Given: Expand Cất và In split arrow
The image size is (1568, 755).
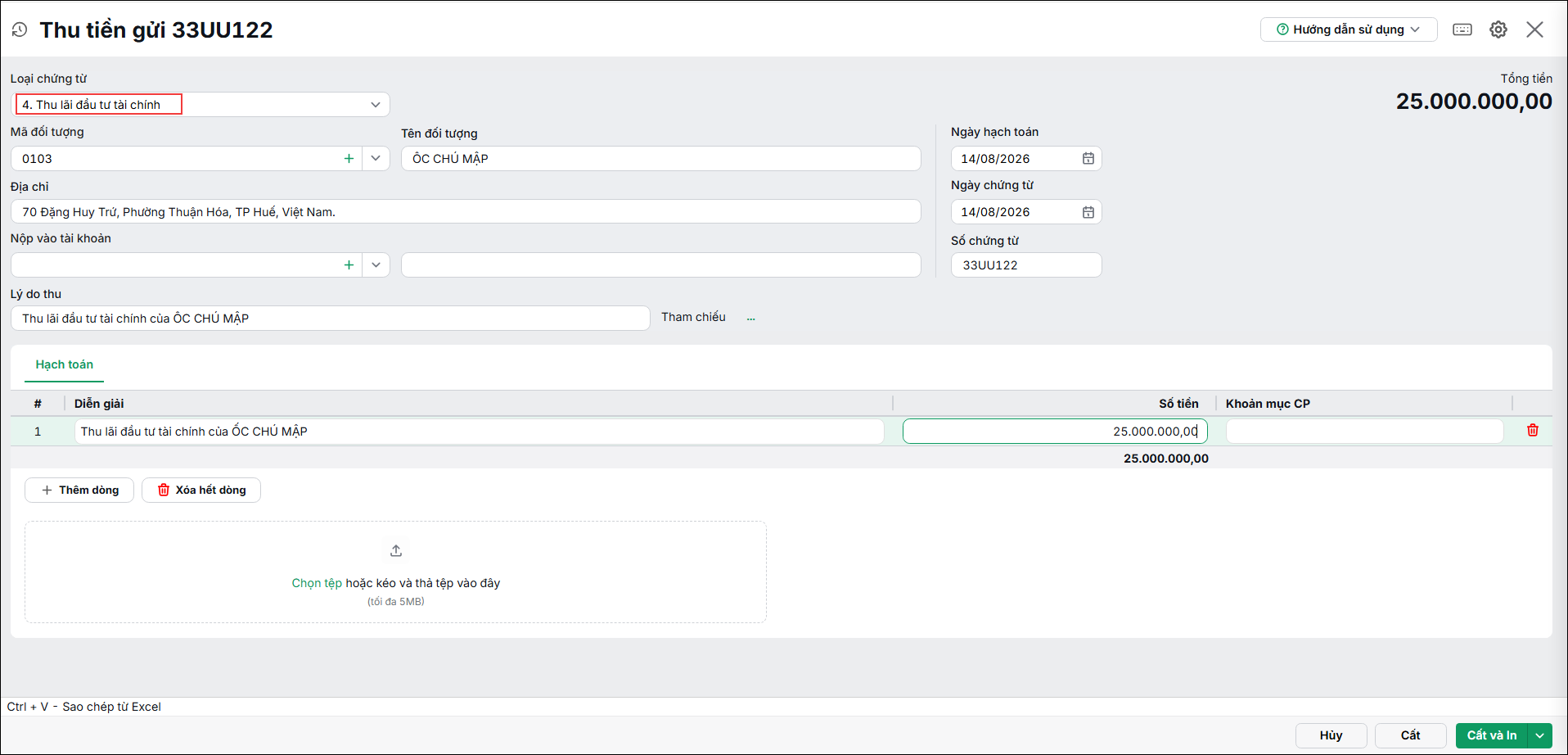Looking at the screenshot, I should [1540, 735].
